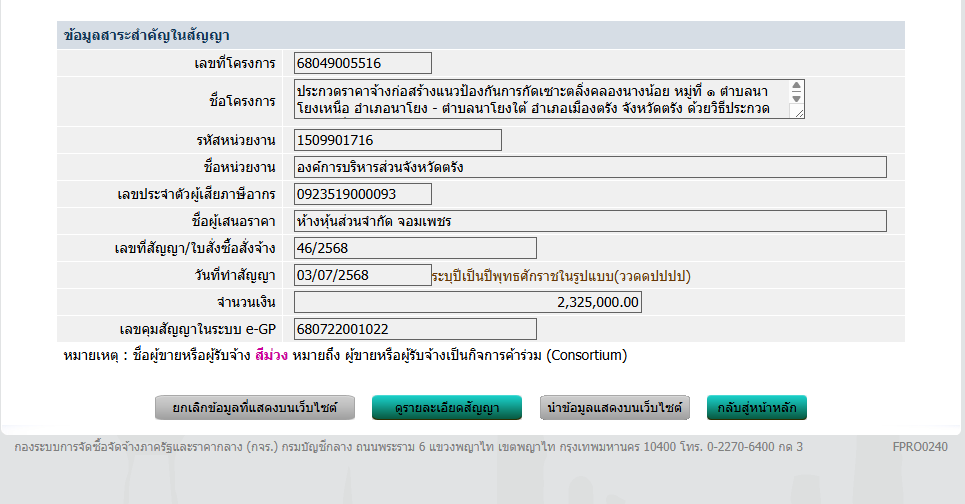The image size is (965, 504).
Task: Click the label ชื่อโครงการ
Action: (x=242, y=101)
